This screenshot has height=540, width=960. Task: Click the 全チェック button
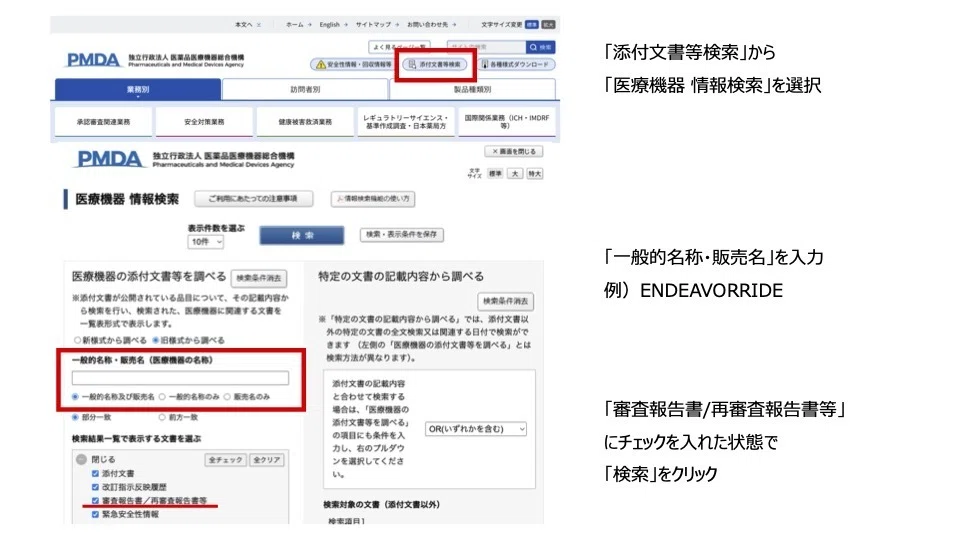click(225, 460)
